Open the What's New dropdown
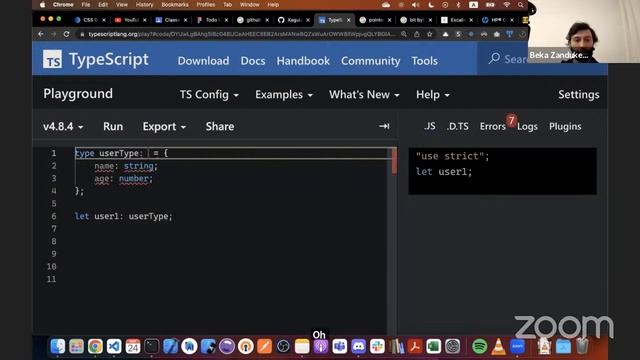The image size is (640, 360). (364, 95)
